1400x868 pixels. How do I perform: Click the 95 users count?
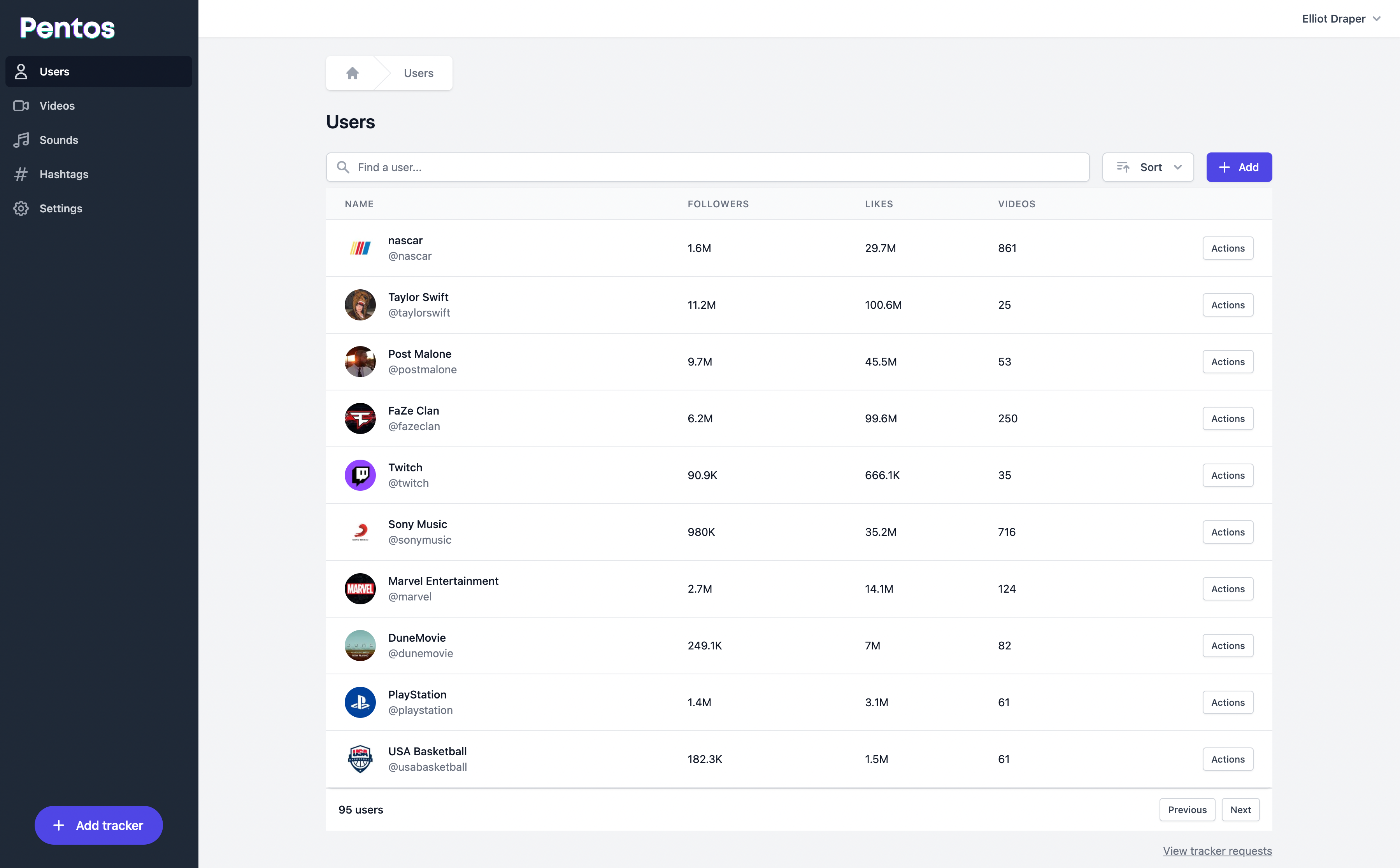tap(361, 809)
